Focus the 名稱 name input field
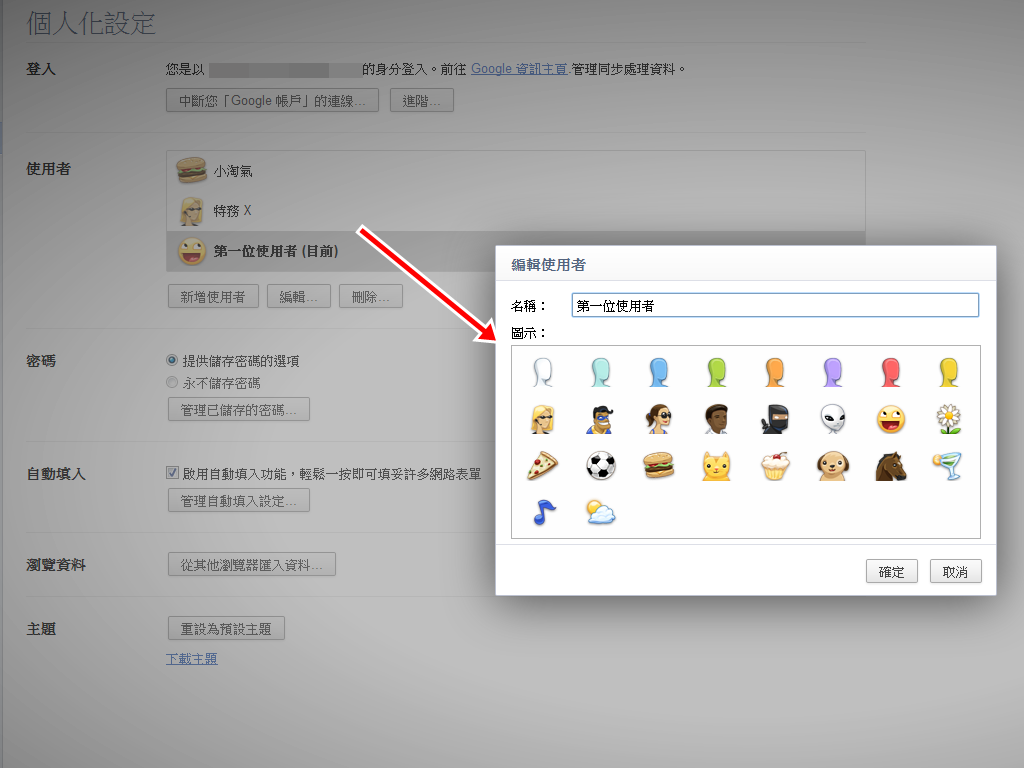The width and height of the screenshot is (1024, 768). tap(775, 305)
